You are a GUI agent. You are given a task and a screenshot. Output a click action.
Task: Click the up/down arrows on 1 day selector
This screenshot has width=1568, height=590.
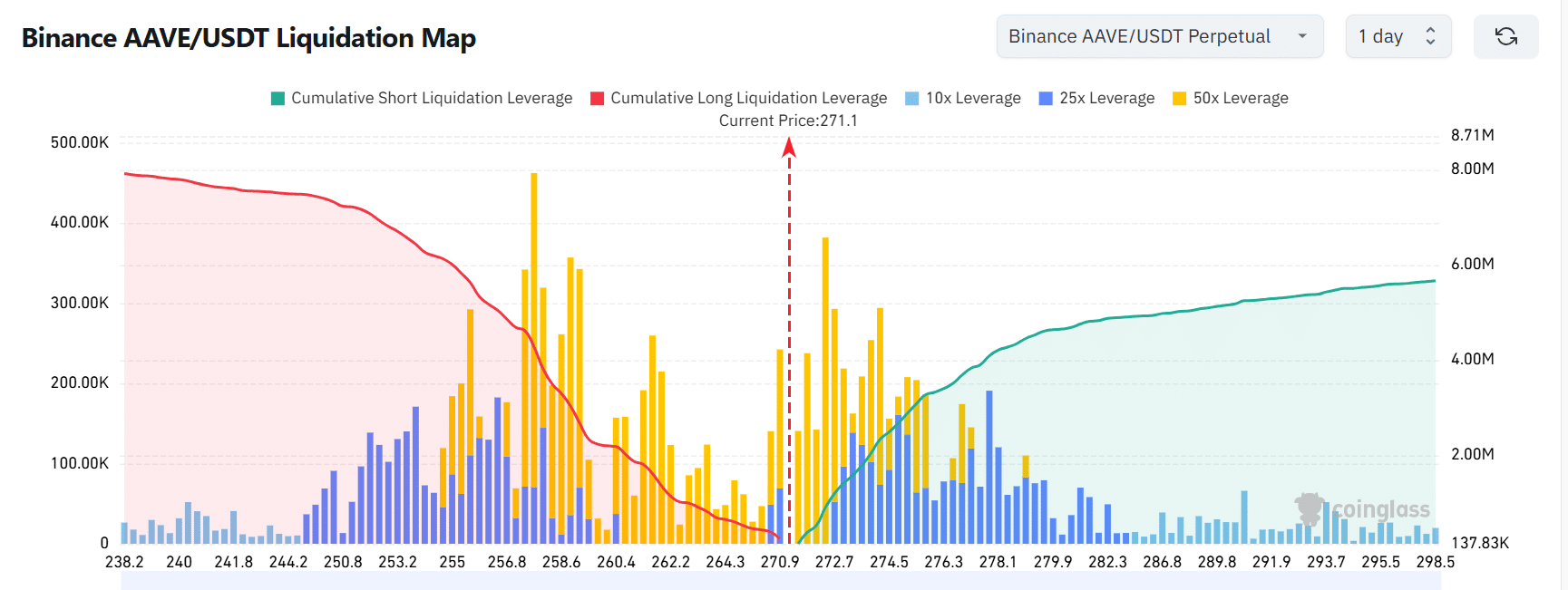[1430, 36]
